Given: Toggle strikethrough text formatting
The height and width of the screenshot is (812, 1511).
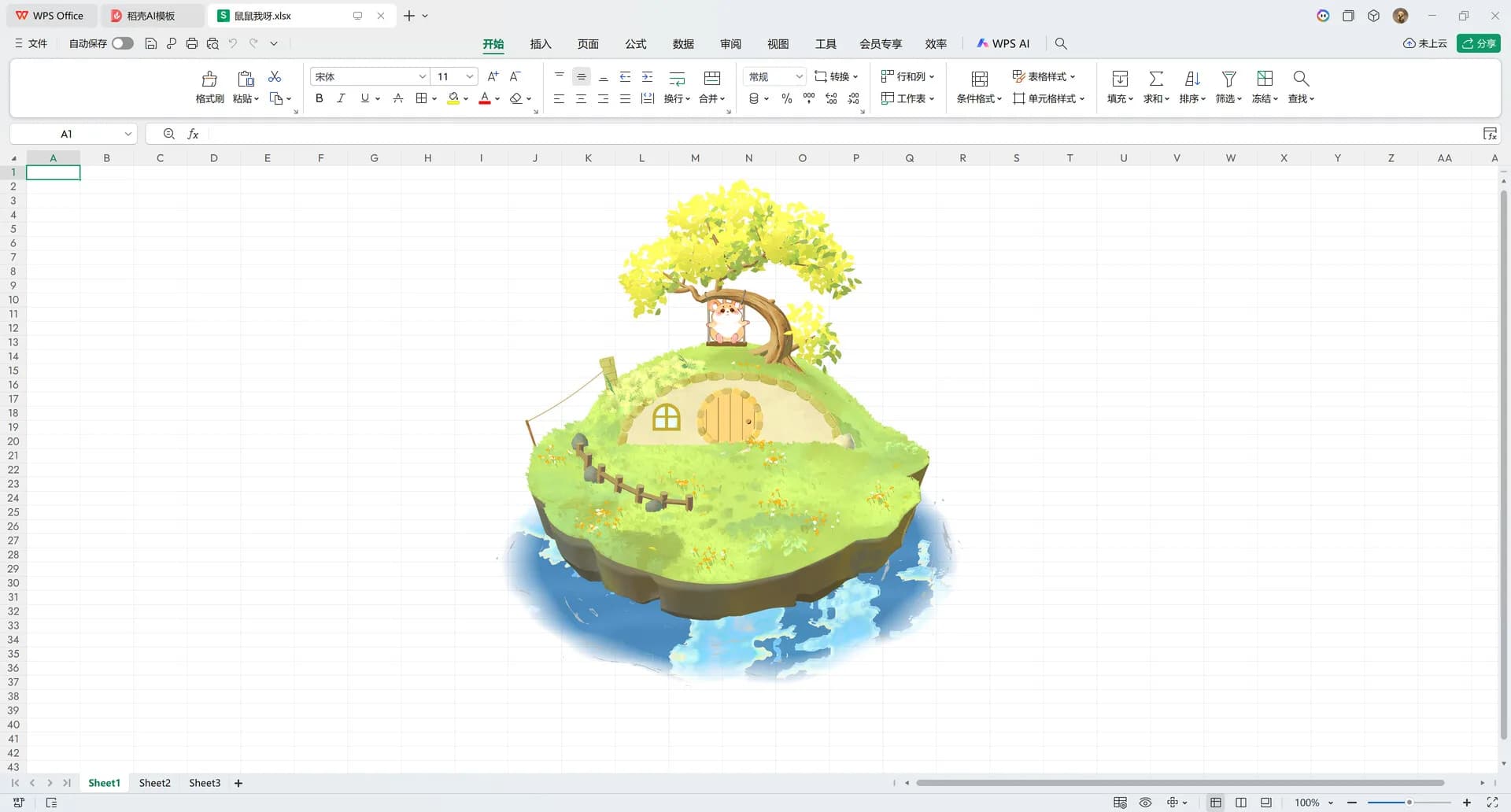Looking at the screenshot, I should (397, 98).
